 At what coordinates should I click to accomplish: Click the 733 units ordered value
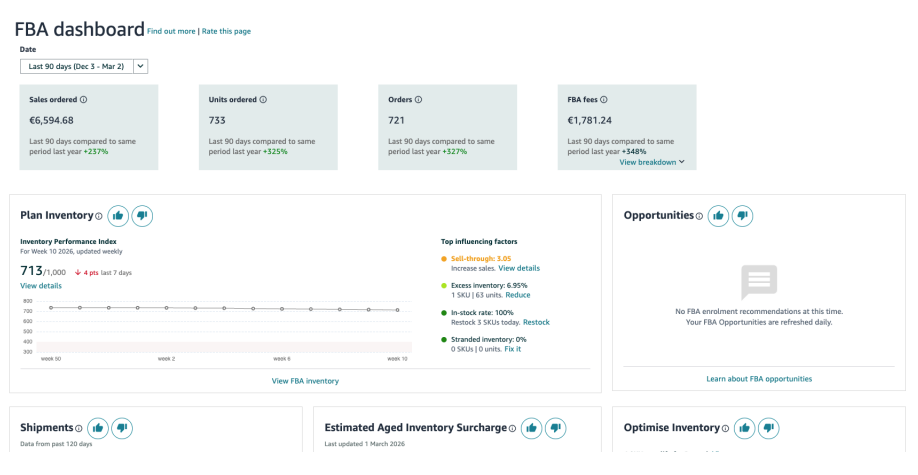click(x=217, y=121)
